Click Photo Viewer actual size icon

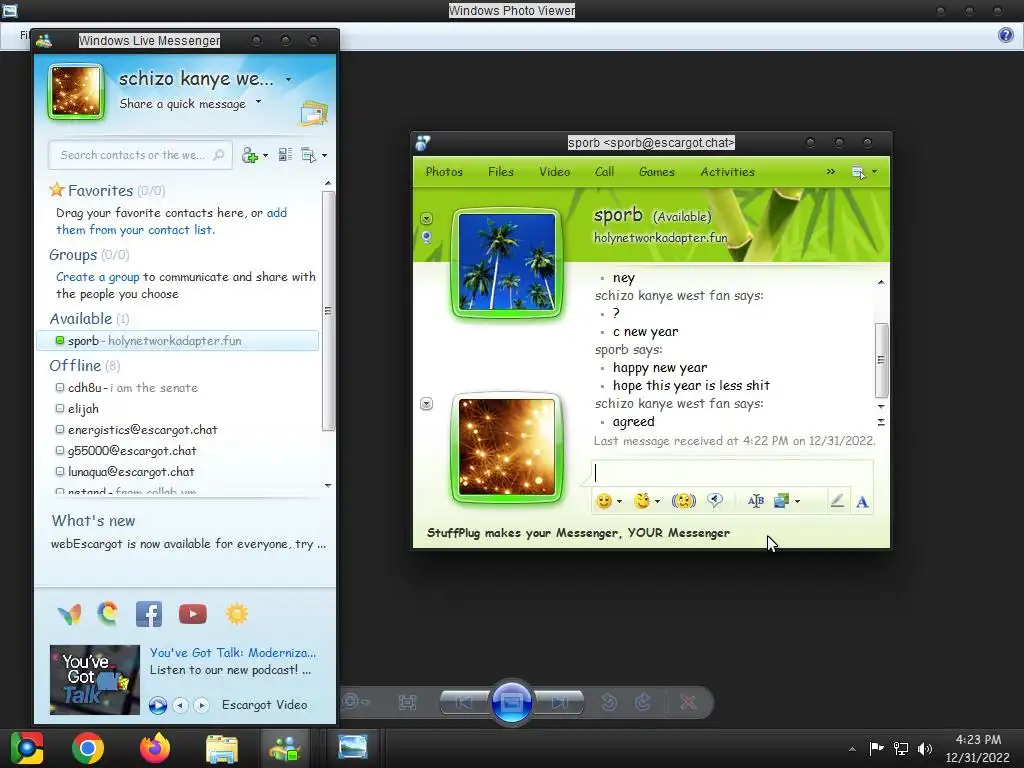408,703
